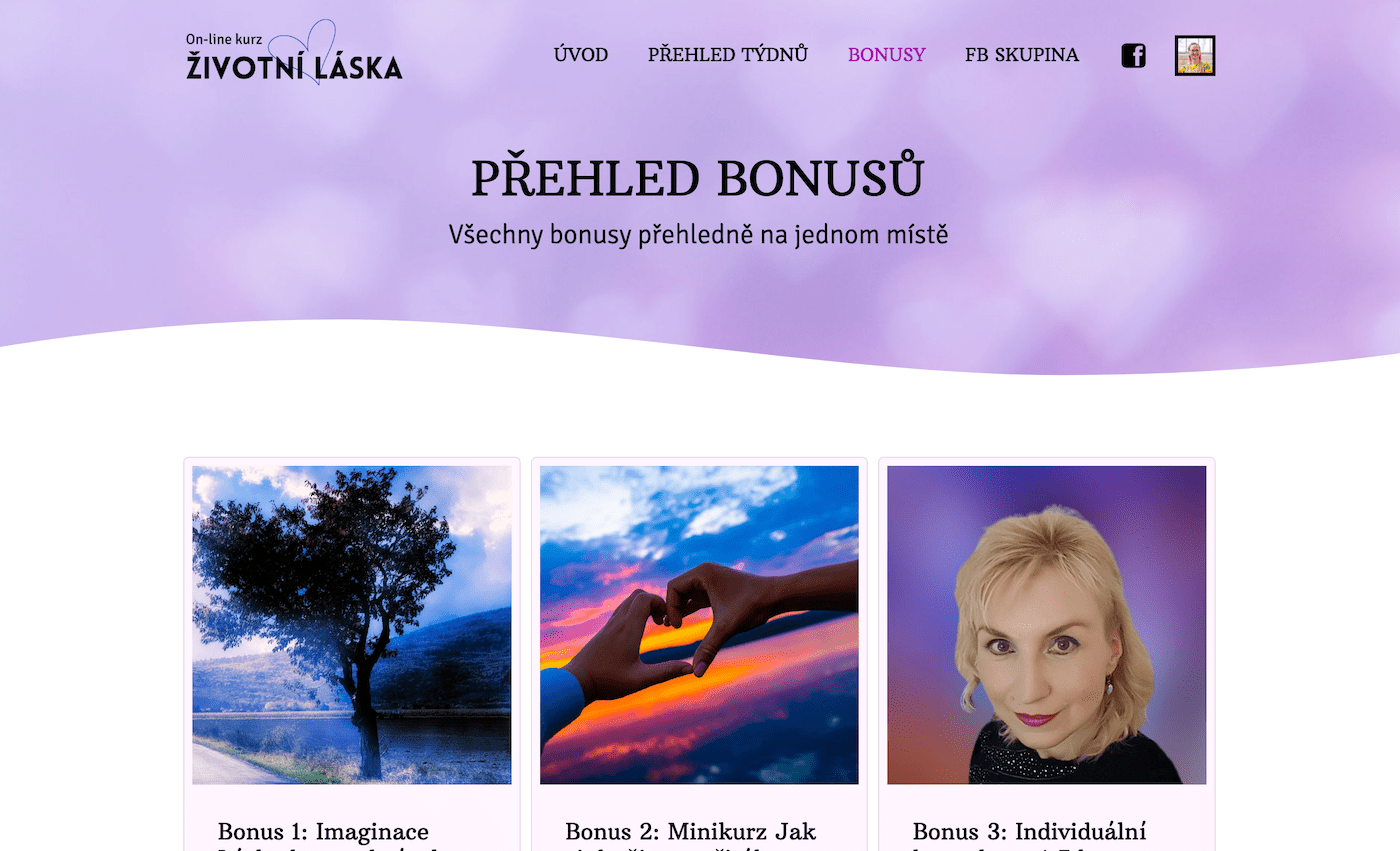The image size is (1400, 851).
Task: Open Přehled týdnů in navigation
Action: 728,55
